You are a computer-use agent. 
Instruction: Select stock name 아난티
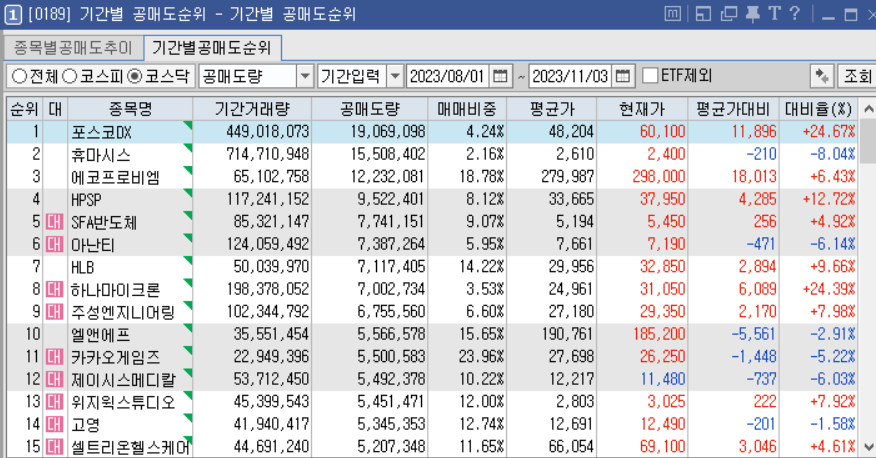(93, 245)
